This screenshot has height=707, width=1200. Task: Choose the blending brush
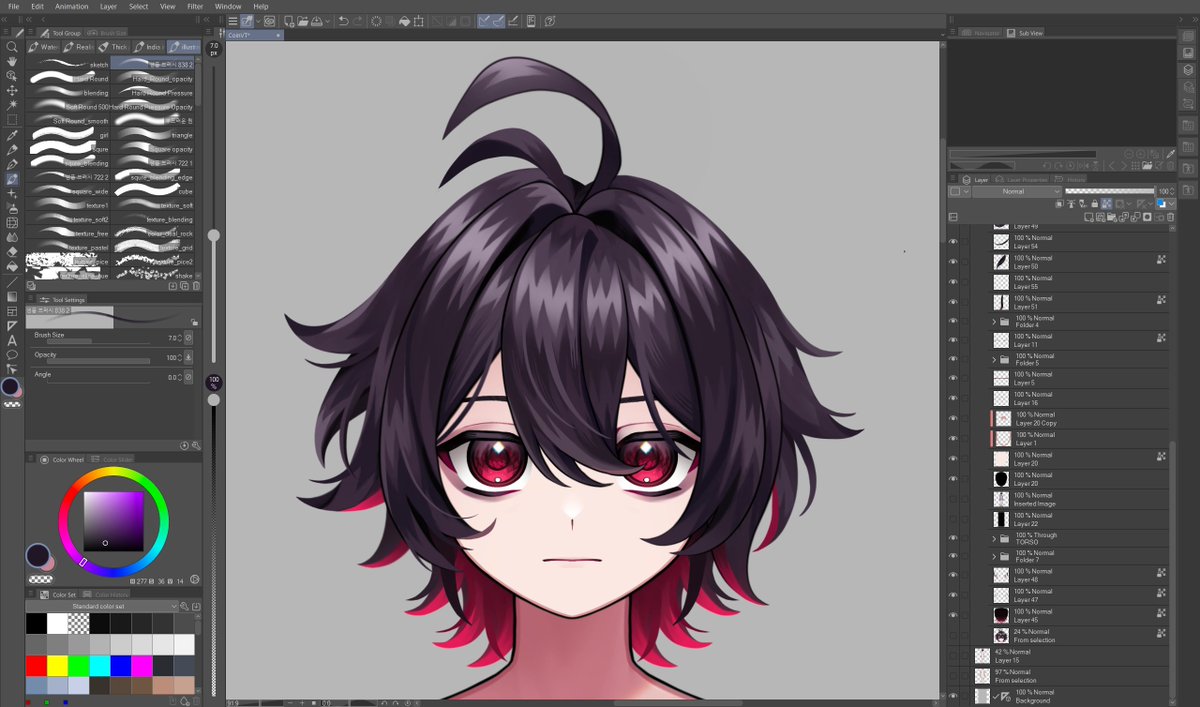(69, 93)
